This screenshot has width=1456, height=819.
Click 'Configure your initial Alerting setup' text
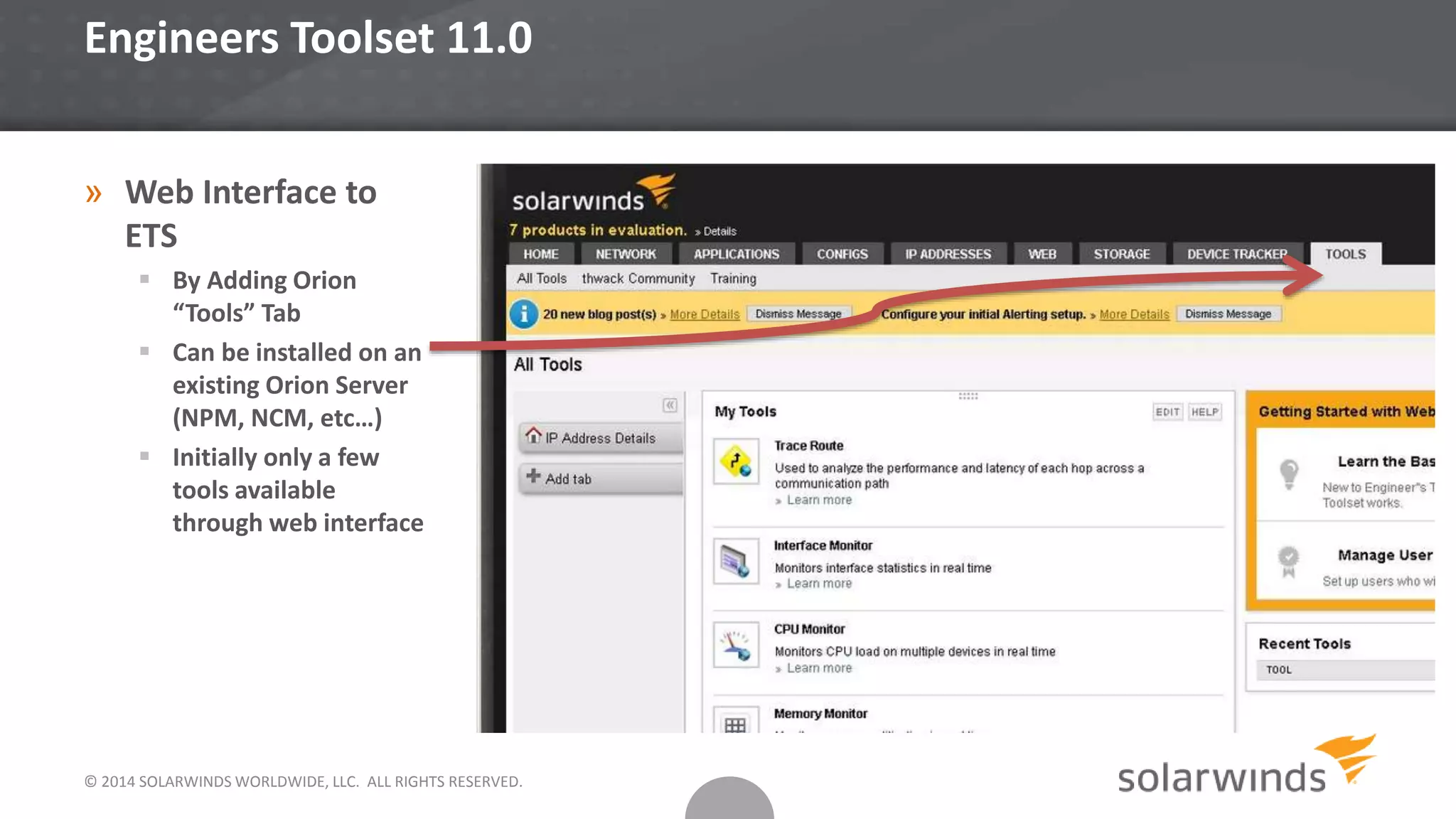[983, 314]
